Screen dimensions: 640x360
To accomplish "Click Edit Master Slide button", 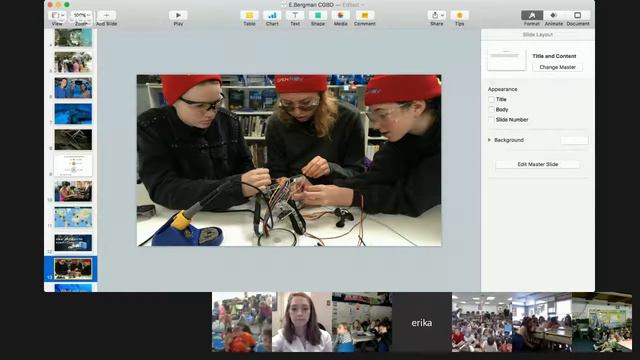I will tap(538, 164).
